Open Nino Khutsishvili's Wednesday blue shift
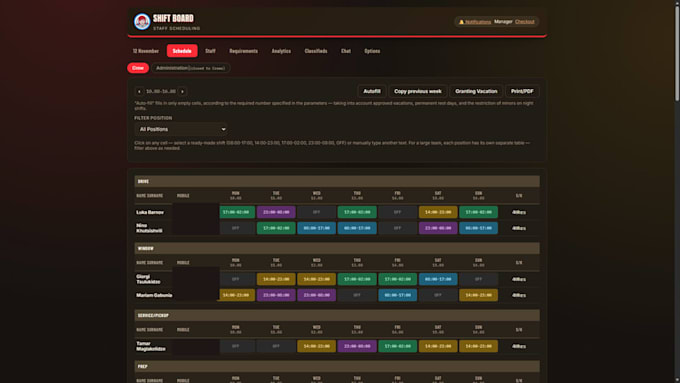Screen dimensions: 680x383 (x=317, y=228)
